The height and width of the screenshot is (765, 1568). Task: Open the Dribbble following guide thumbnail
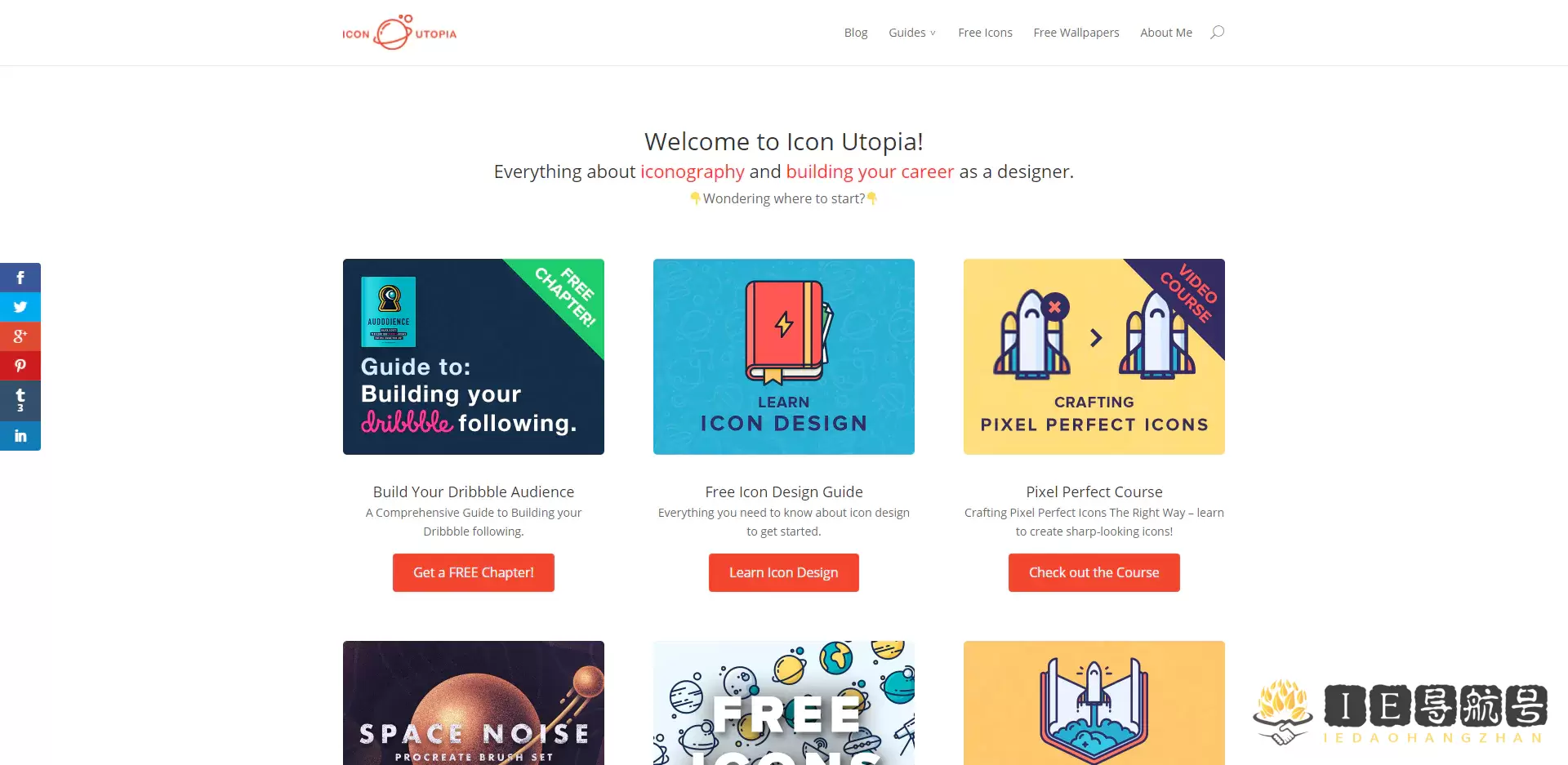point(474,357)
